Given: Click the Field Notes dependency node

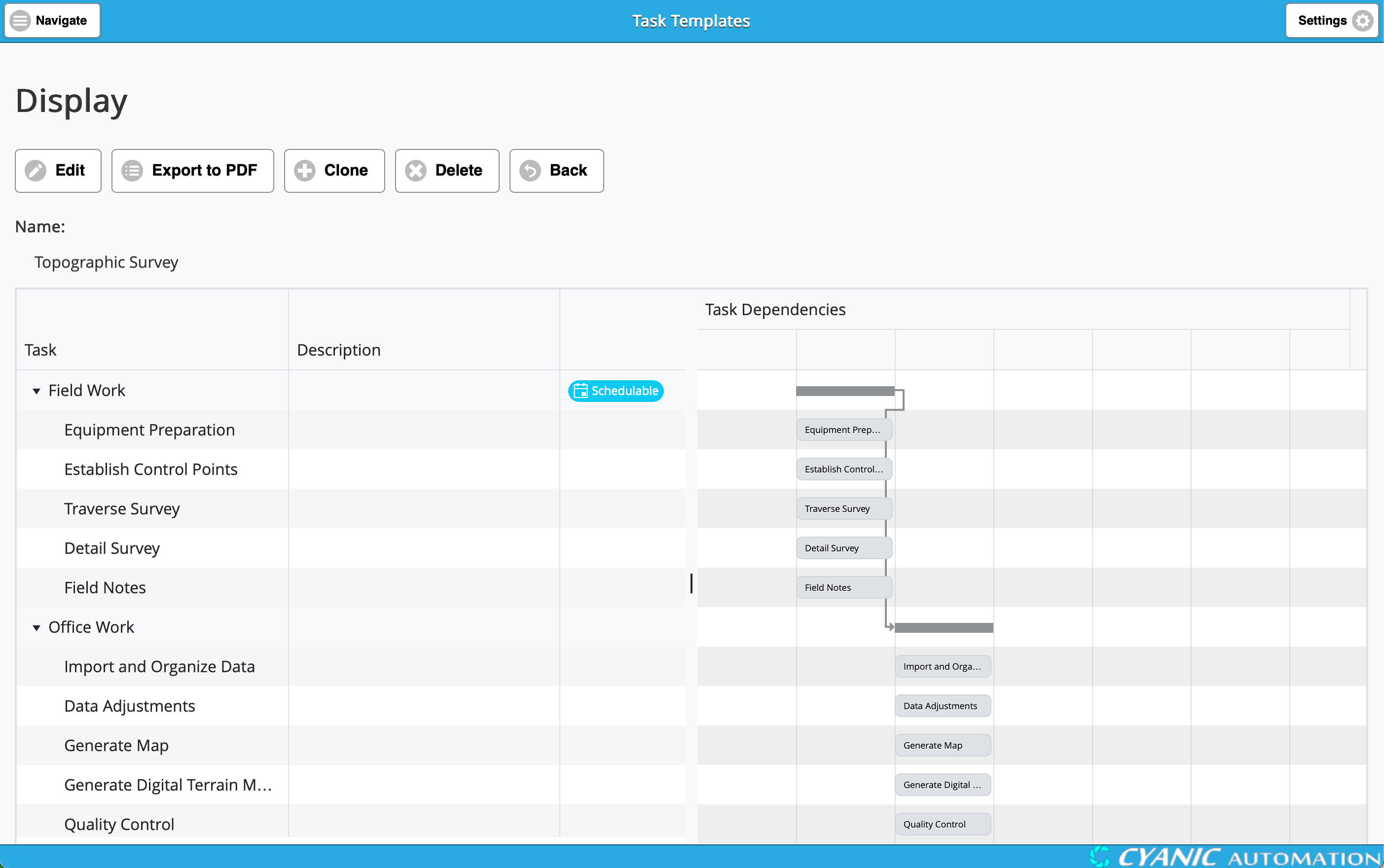Looking at the screenshot, I should (x=844, y=587).
